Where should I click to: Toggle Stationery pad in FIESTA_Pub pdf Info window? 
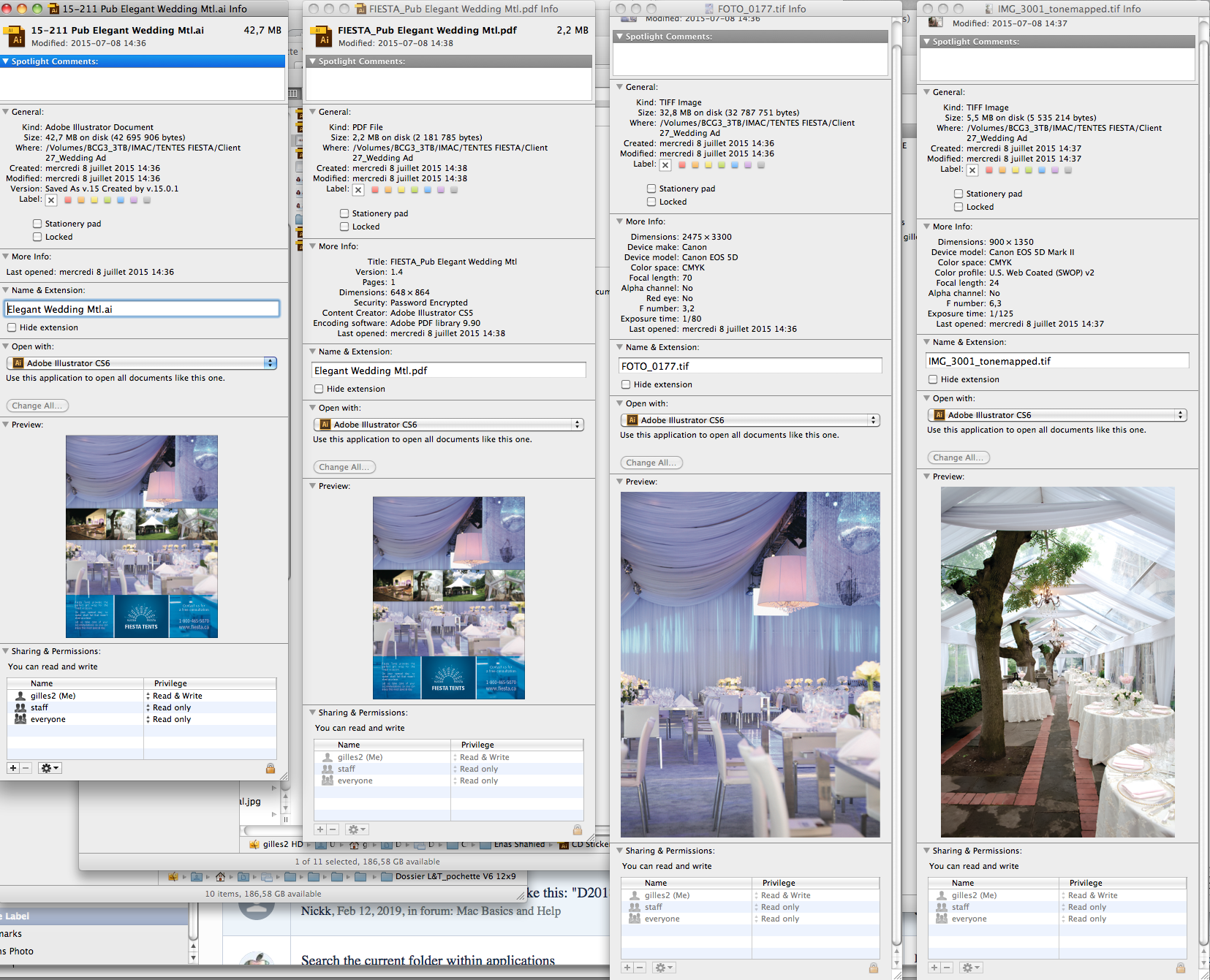(x=344, y=213)
